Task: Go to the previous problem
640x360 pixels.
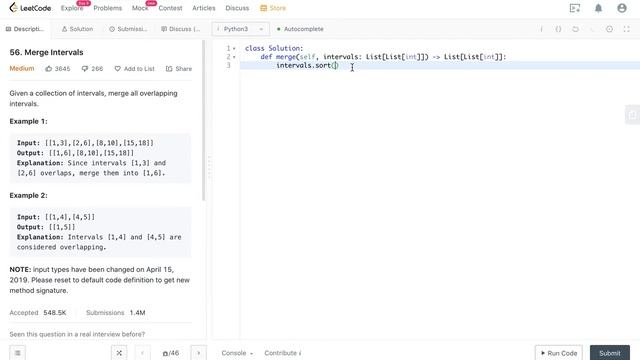Action: point(142,353)
